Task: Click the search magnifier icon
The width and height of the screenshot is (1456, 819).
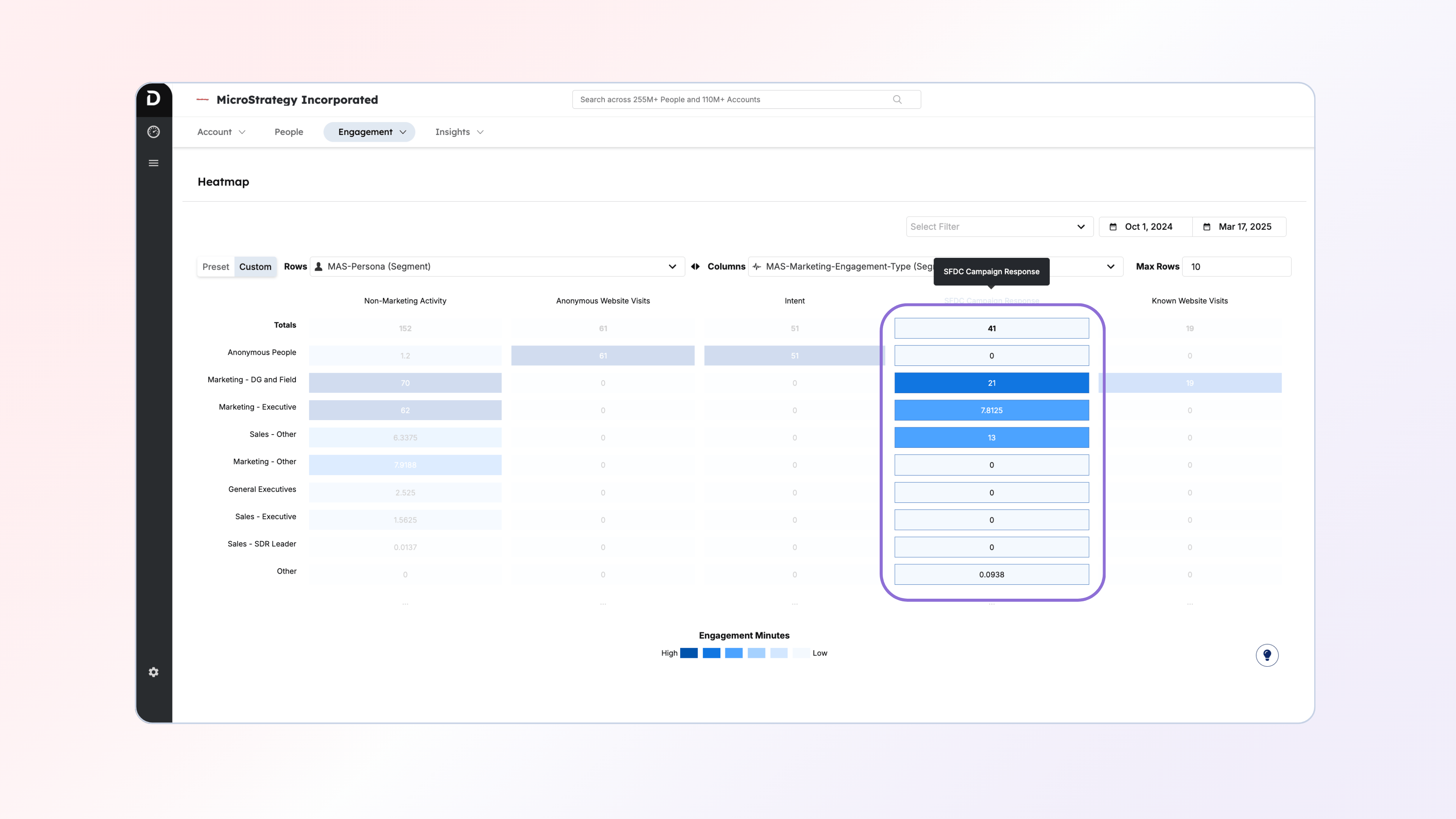Action: 897,99
